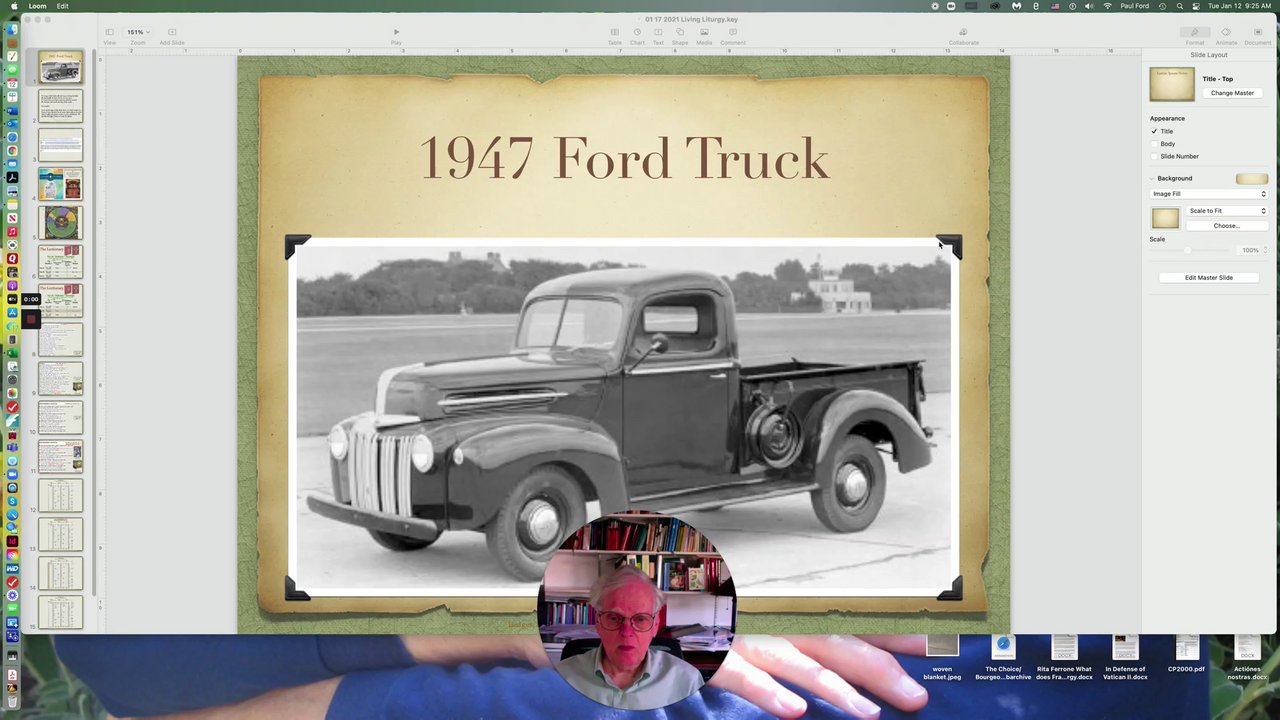Select slide 2 thumbnail in navigator

pyautogui.click(x=60, y=106)
